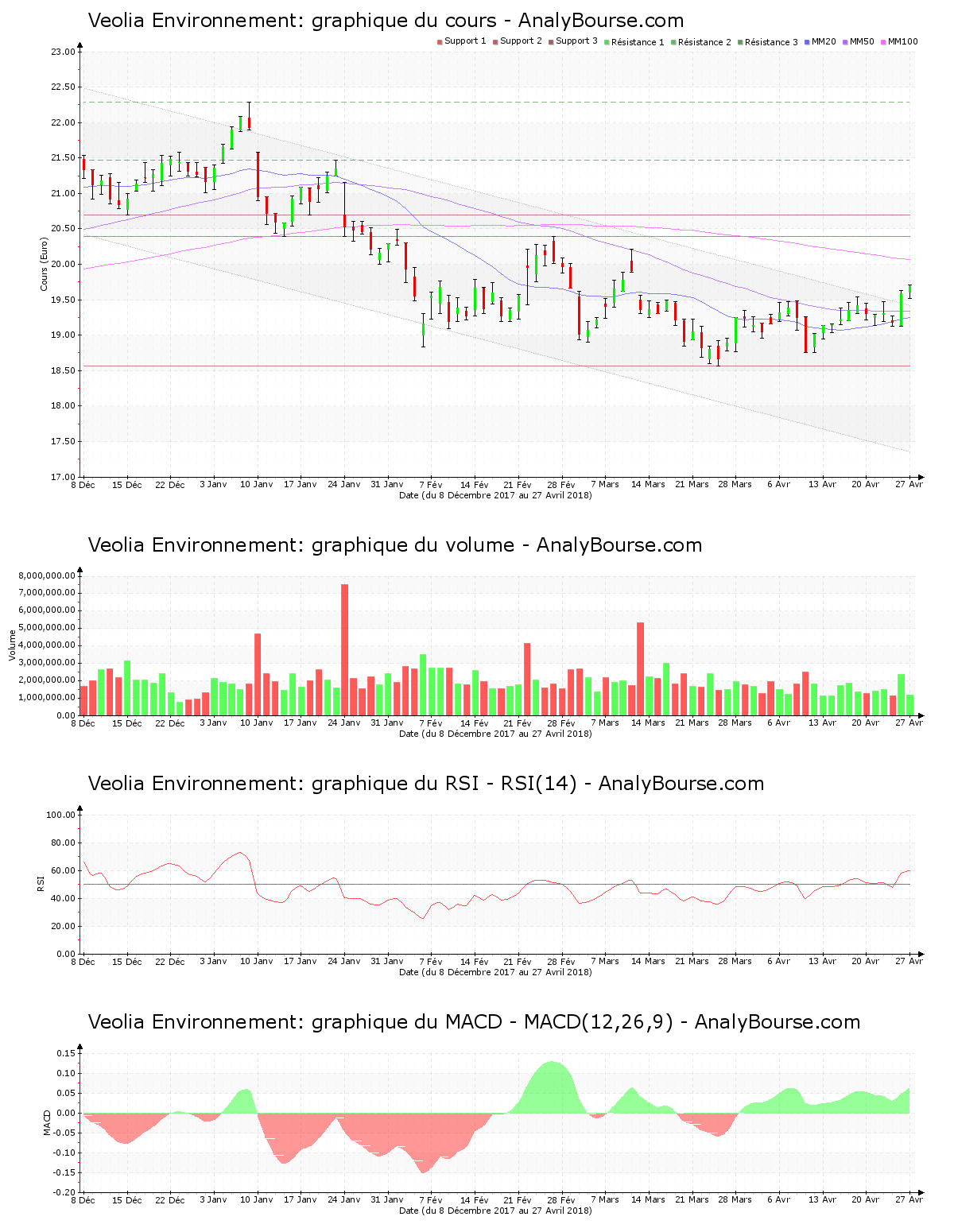Click the tallest red volume bar at 24 Janv

(x=344, y=650)
